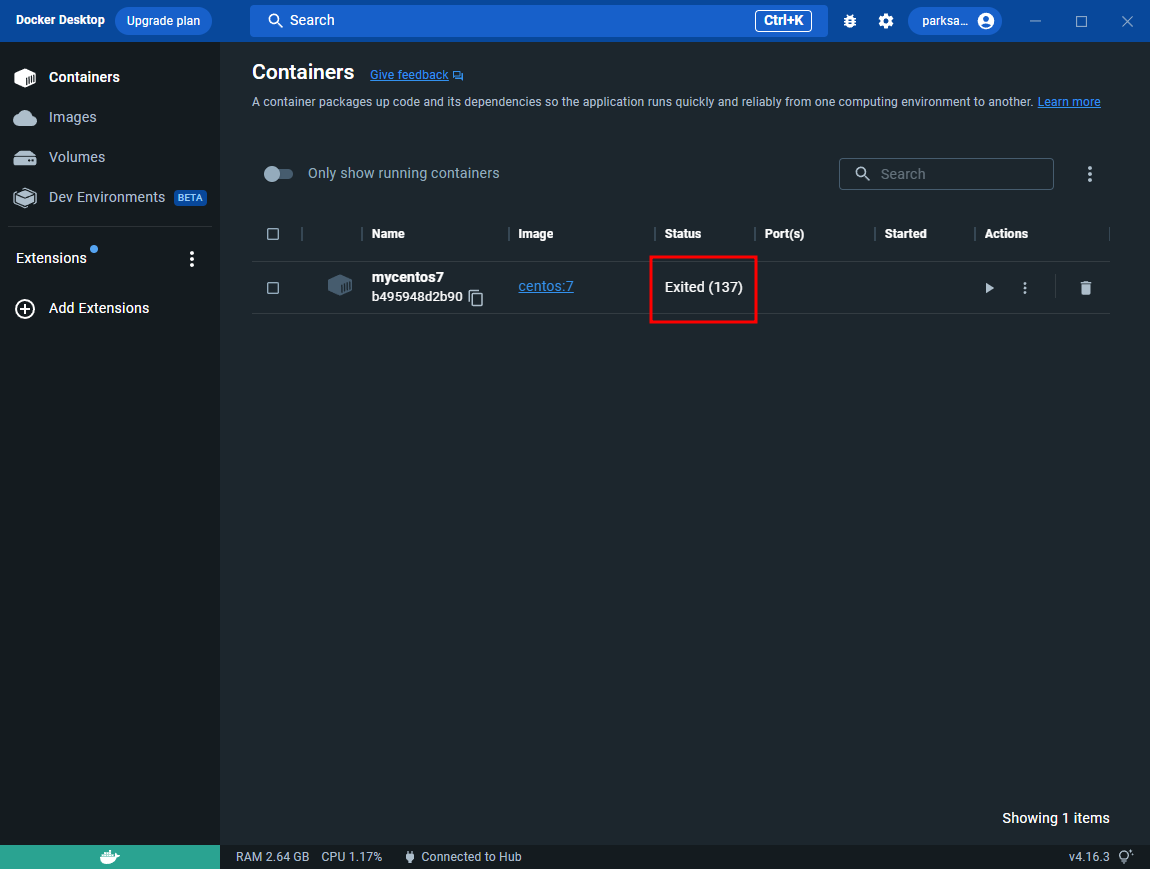The height and width of the screenshot is (869, 1150).
Task: Open the Containers section in sidebar
Action: 110,77
